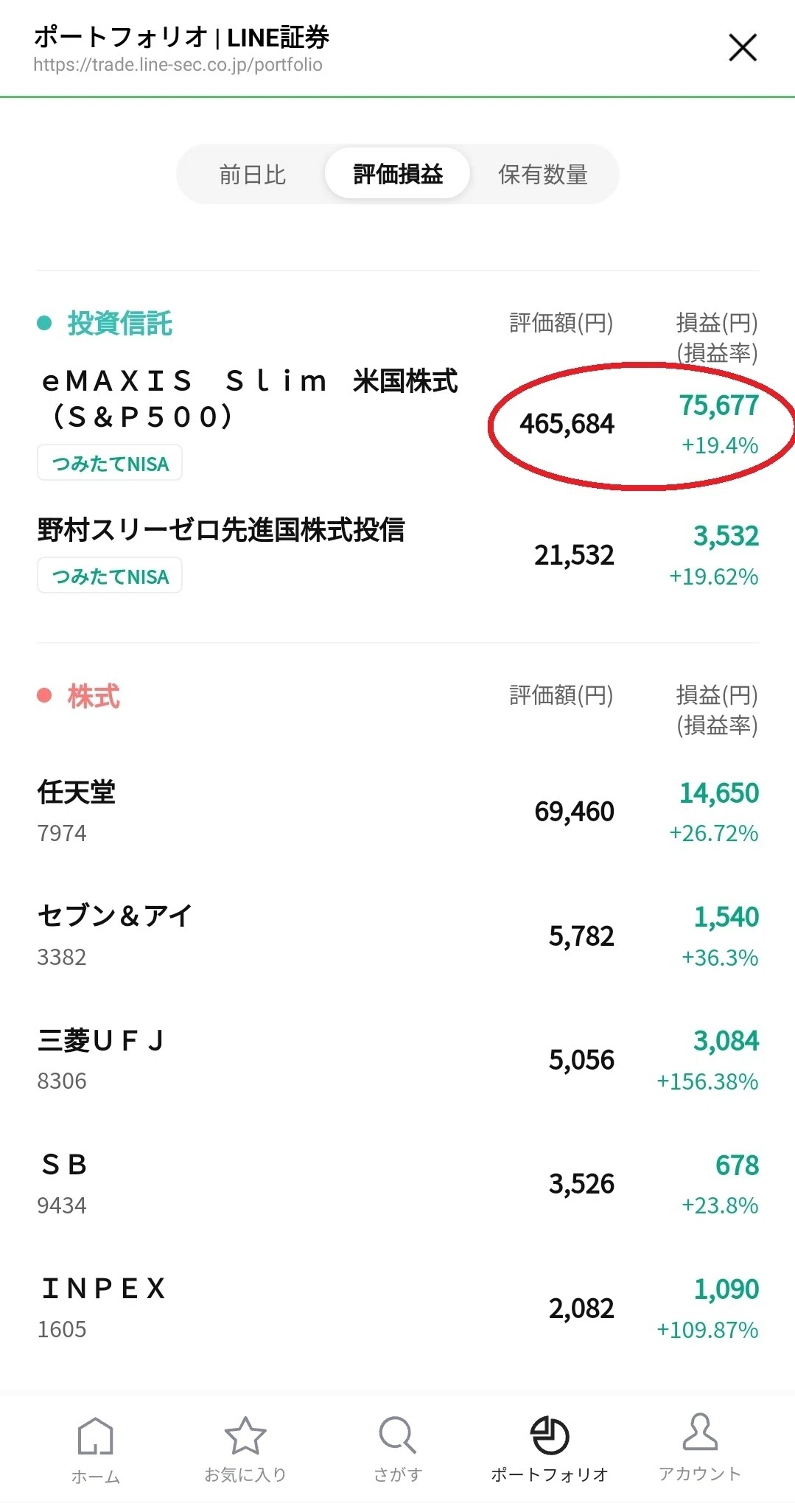Open the INPEX 1605 stock row
Viewport: 795px width, 1512px height.
[x=398, y=1308]
